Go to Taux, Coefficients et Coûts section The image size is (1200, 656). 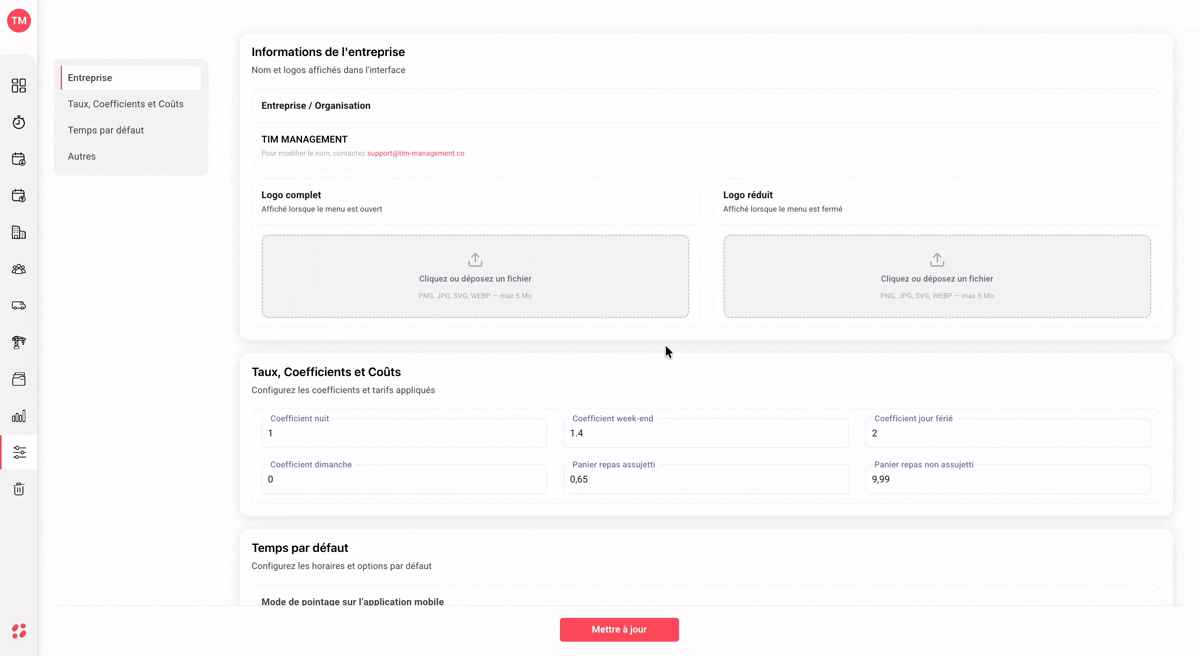(126, 104)
